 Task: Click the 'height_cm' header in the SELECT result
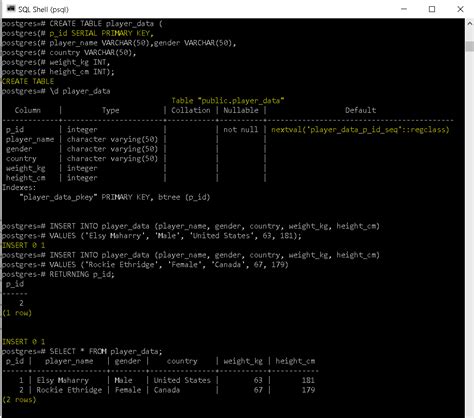295,361
